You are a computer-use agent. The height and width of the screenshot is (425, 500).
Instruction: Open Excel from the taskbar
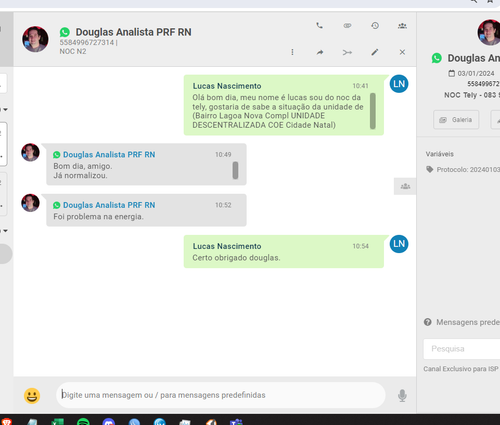[x=57, y=422]
